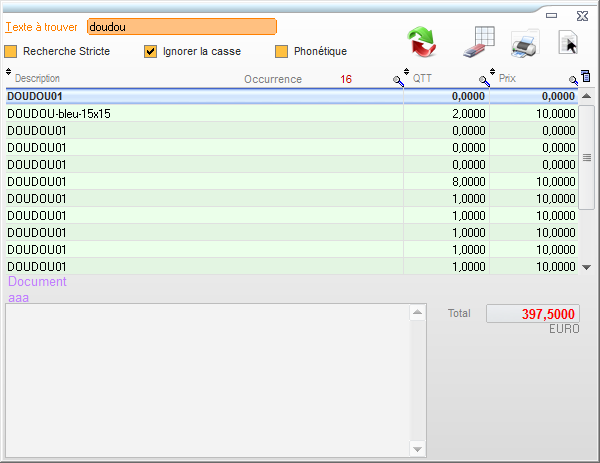Click the magnifier icon in QTT column header

coord(484,80)
